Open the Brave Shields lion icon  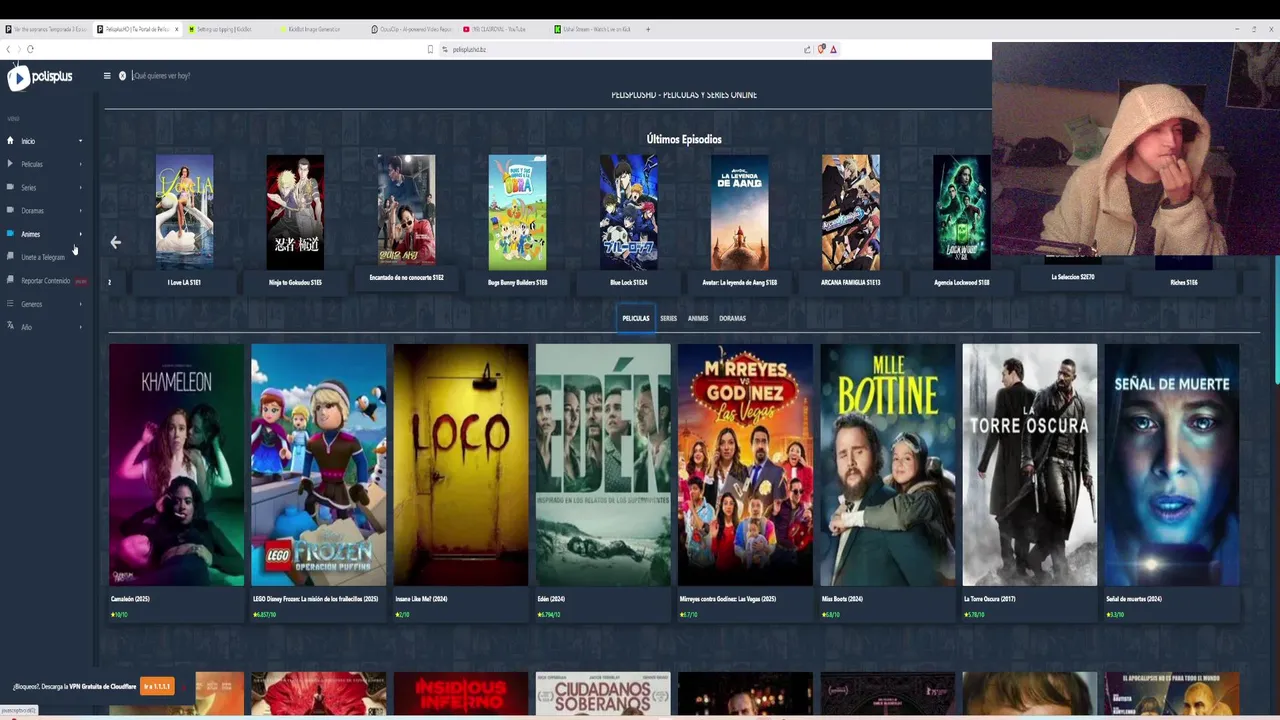[x=821, y=49]
